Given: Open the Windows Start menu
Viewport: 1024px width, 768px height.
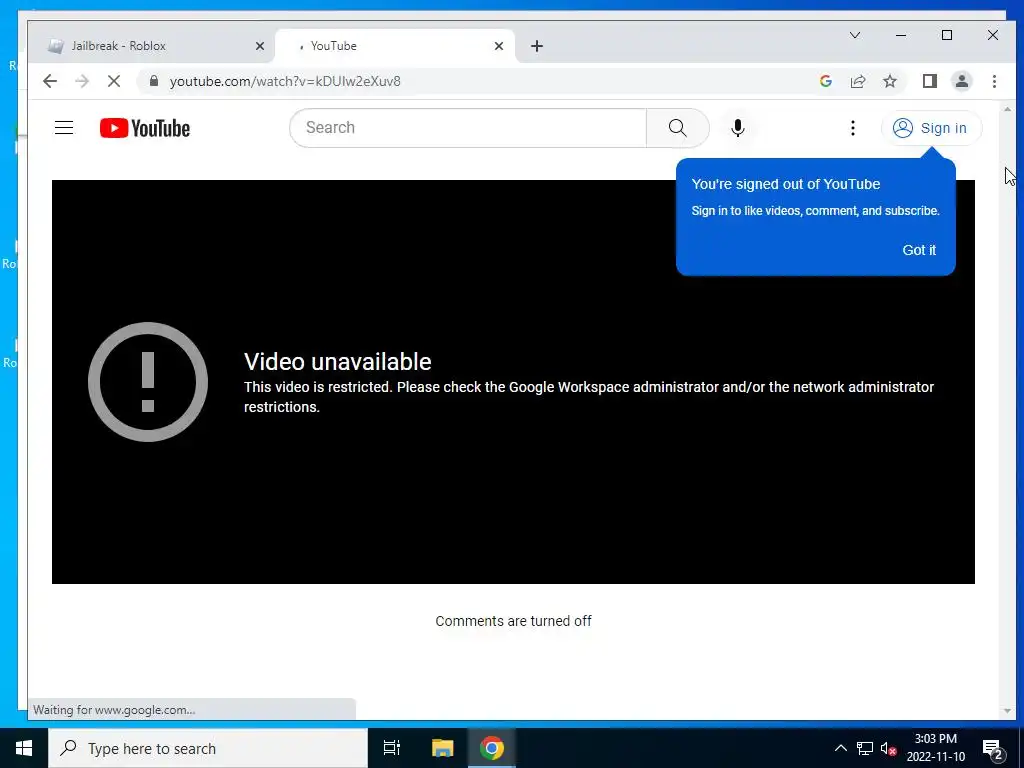Looking at the screenshot, I should click(24, 748).
